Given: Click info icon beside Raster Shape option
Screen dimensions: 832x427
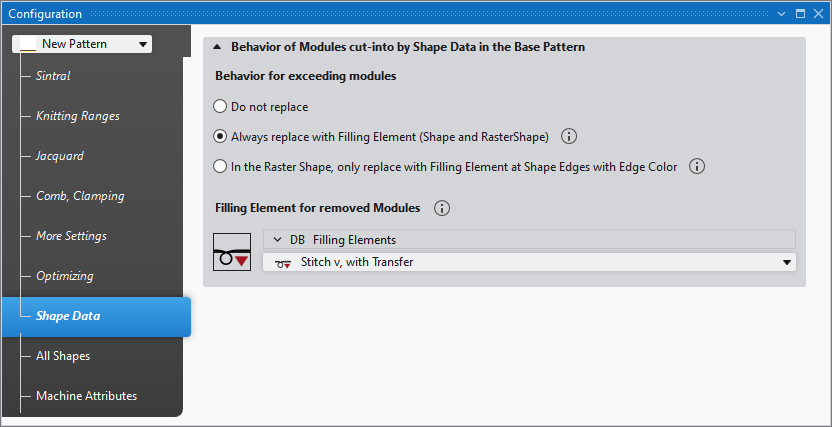Looking at the screenshot, I should coord(698,166).
